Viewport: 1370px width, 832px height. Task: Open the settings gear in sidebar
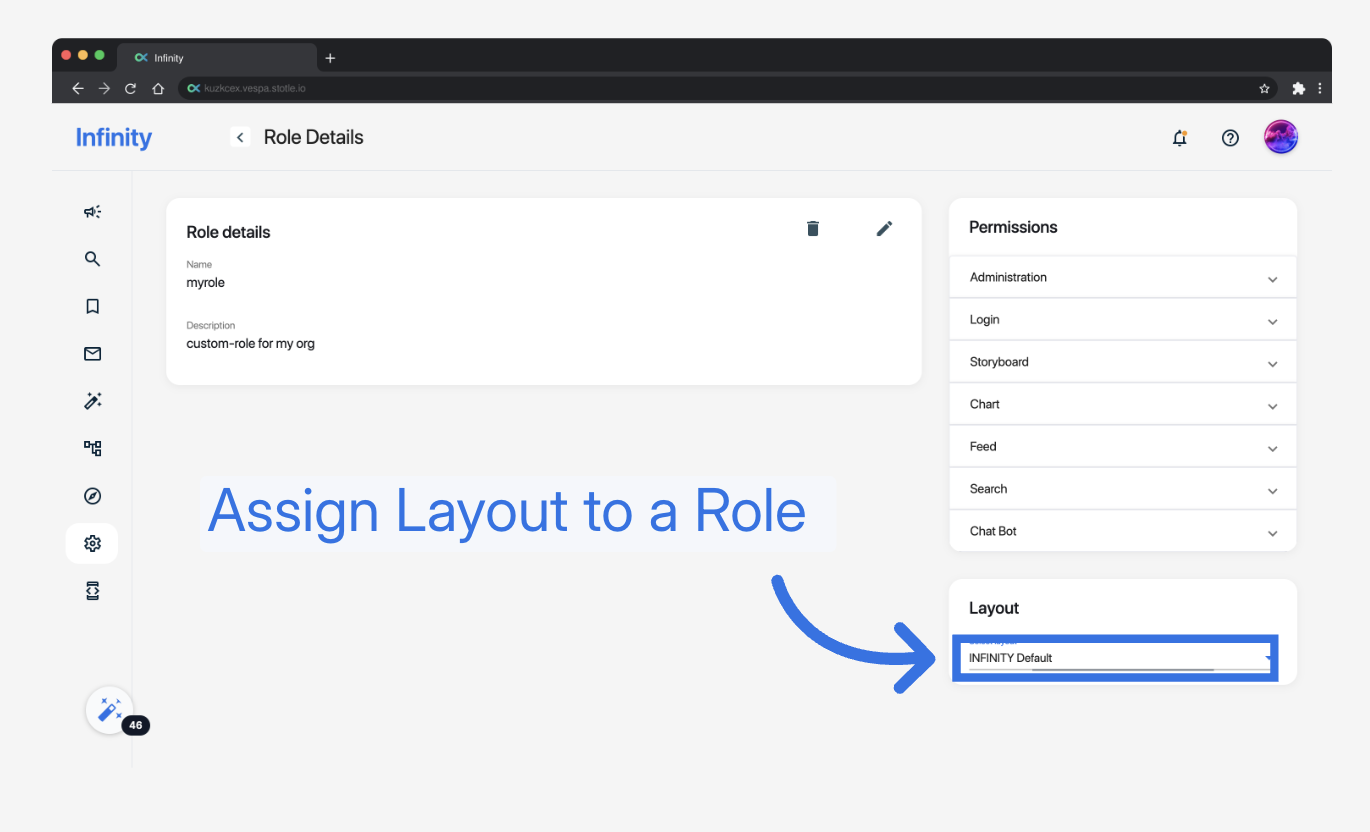pos(92,544)
